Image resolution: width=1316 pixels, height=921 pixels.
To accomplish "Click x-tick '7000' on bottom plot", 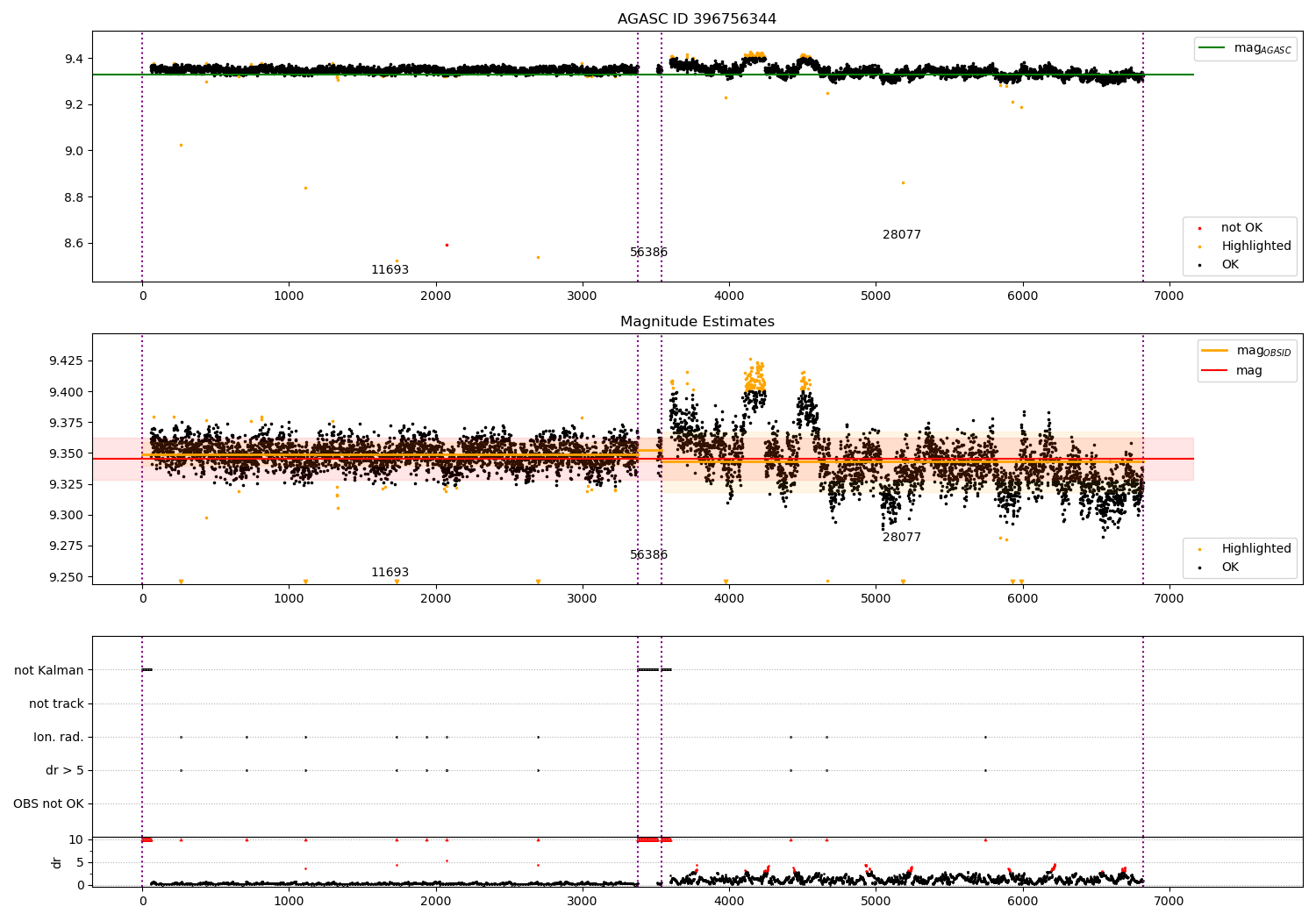I will [x=1169, y=901].
